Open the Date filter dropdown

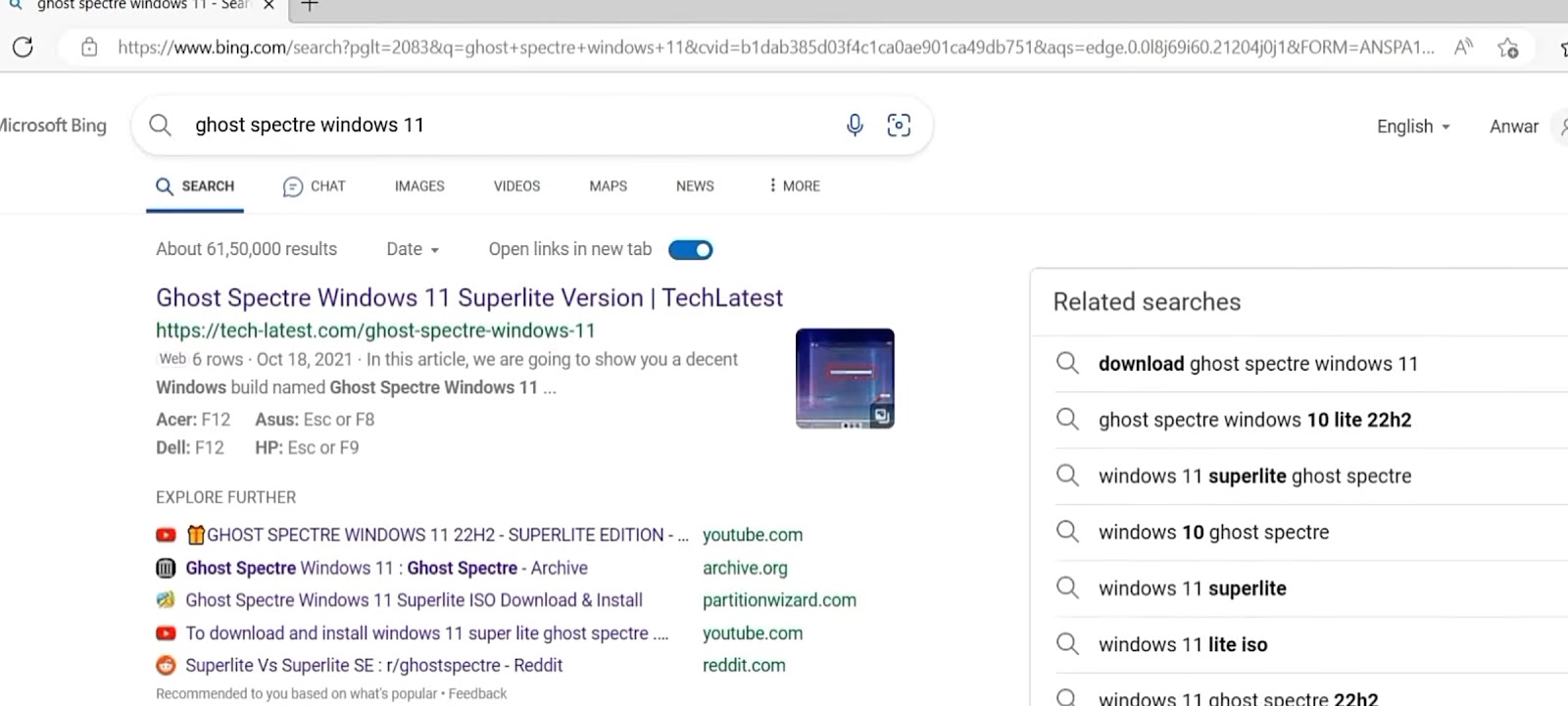(x=413, y=249)
